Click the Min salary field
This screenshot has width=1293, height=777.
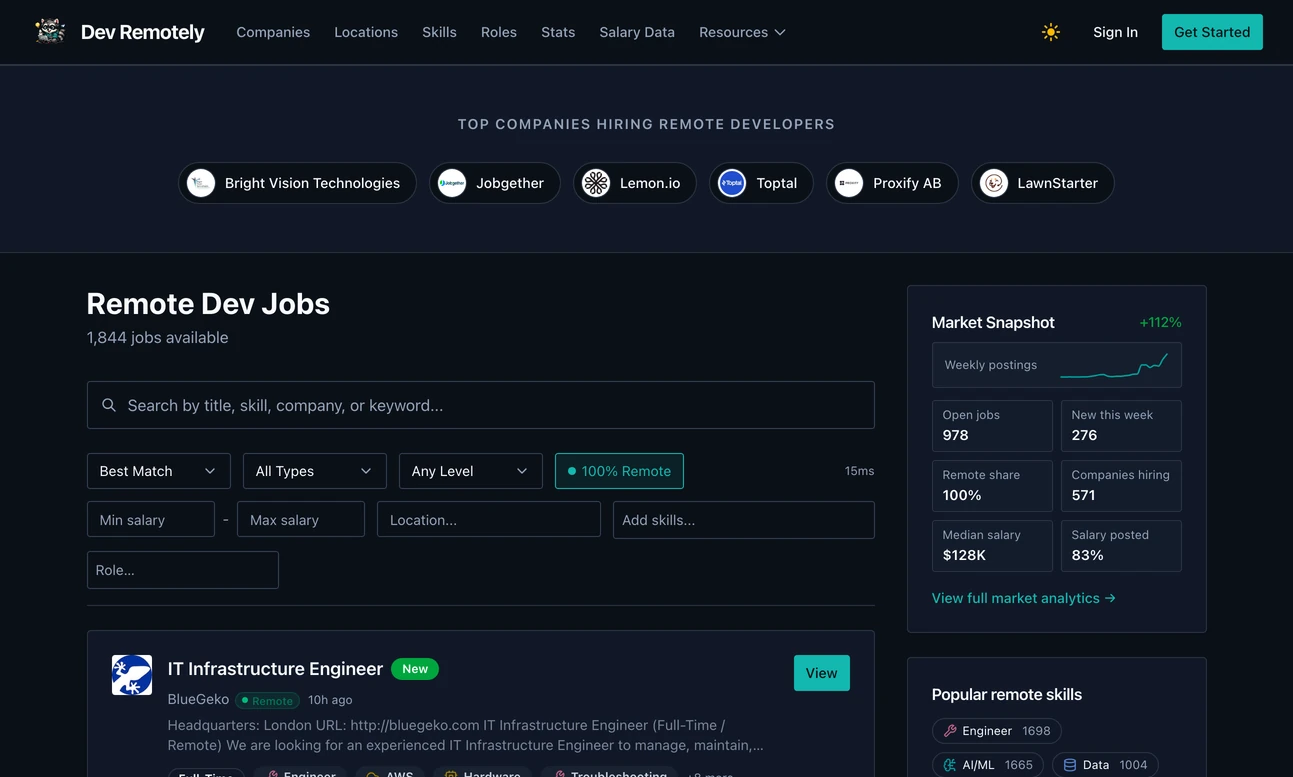click(151, 519)
